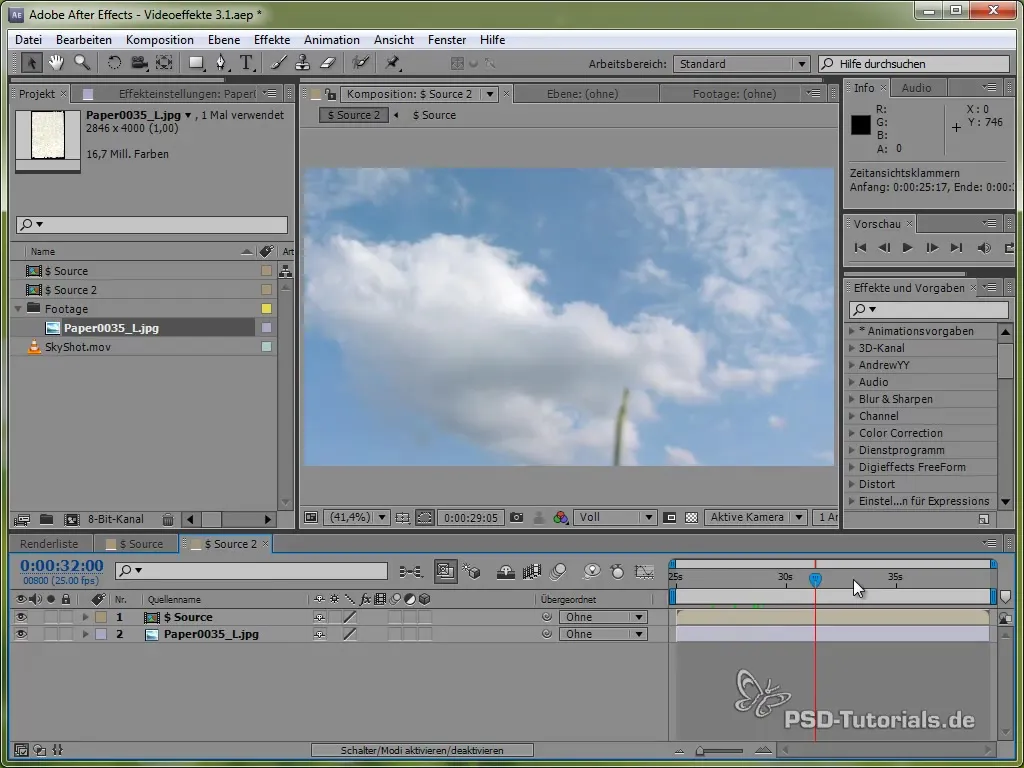
Task: Open the Effekte menu
Action: (x=272, y=40)
